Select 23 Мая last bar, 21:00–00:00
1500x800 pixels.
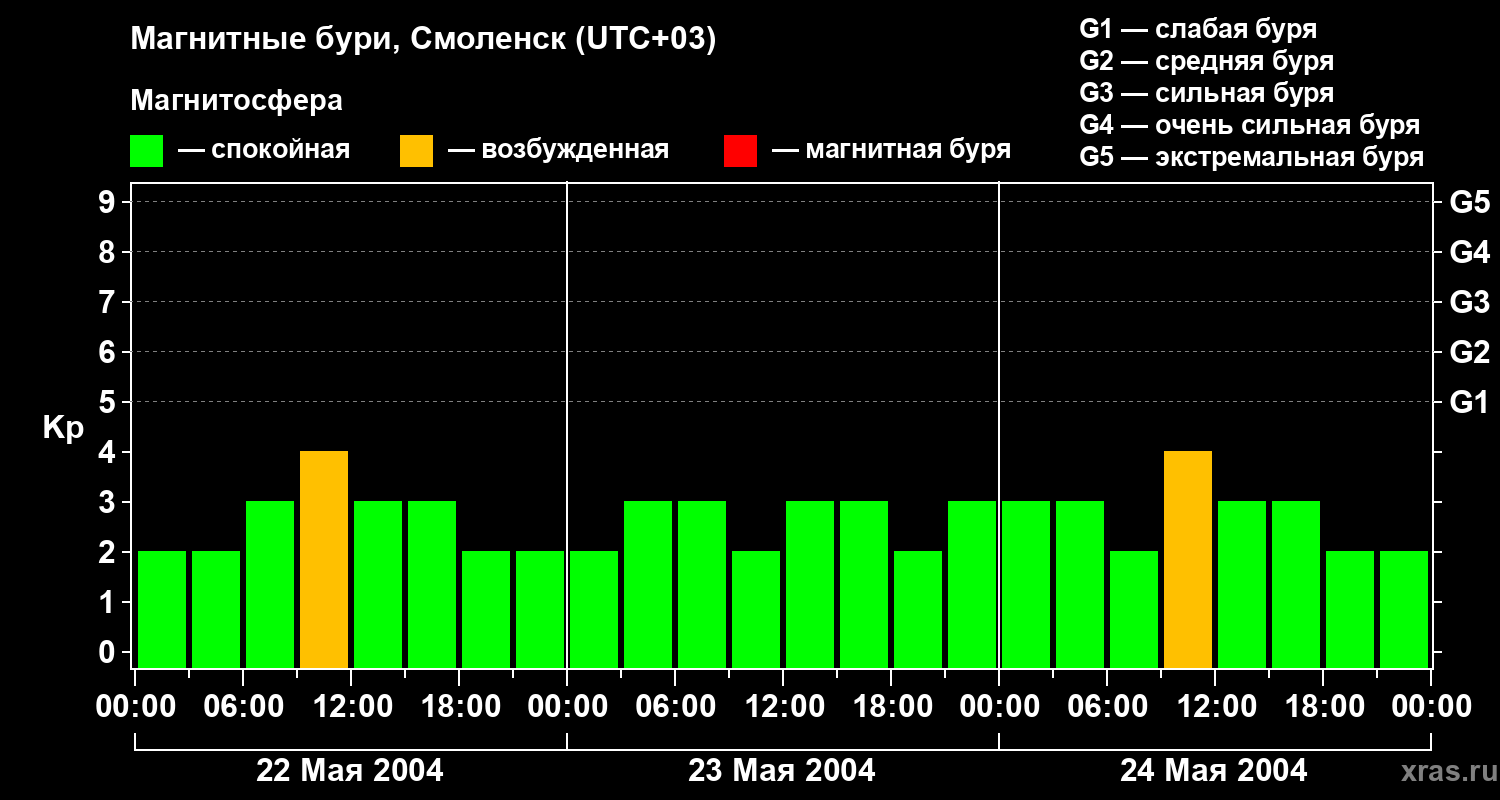(972, 584)
